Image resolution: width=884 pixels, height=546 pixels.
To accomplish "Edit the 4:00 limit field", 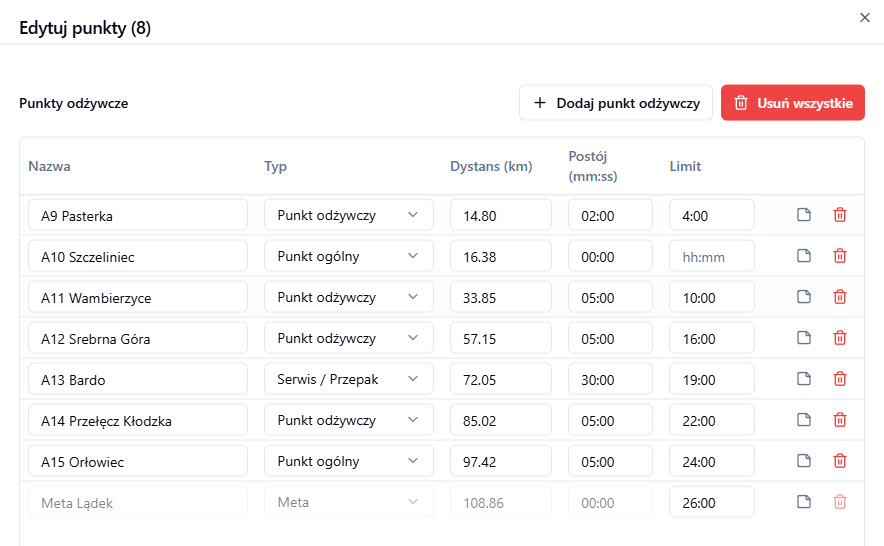I will tap(711, 215).
